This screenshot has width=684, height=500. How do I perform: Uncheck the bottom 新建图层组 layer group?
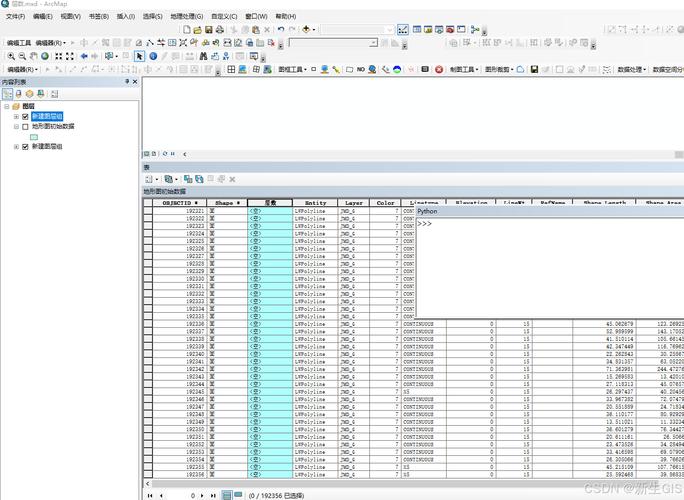(25, 147)
